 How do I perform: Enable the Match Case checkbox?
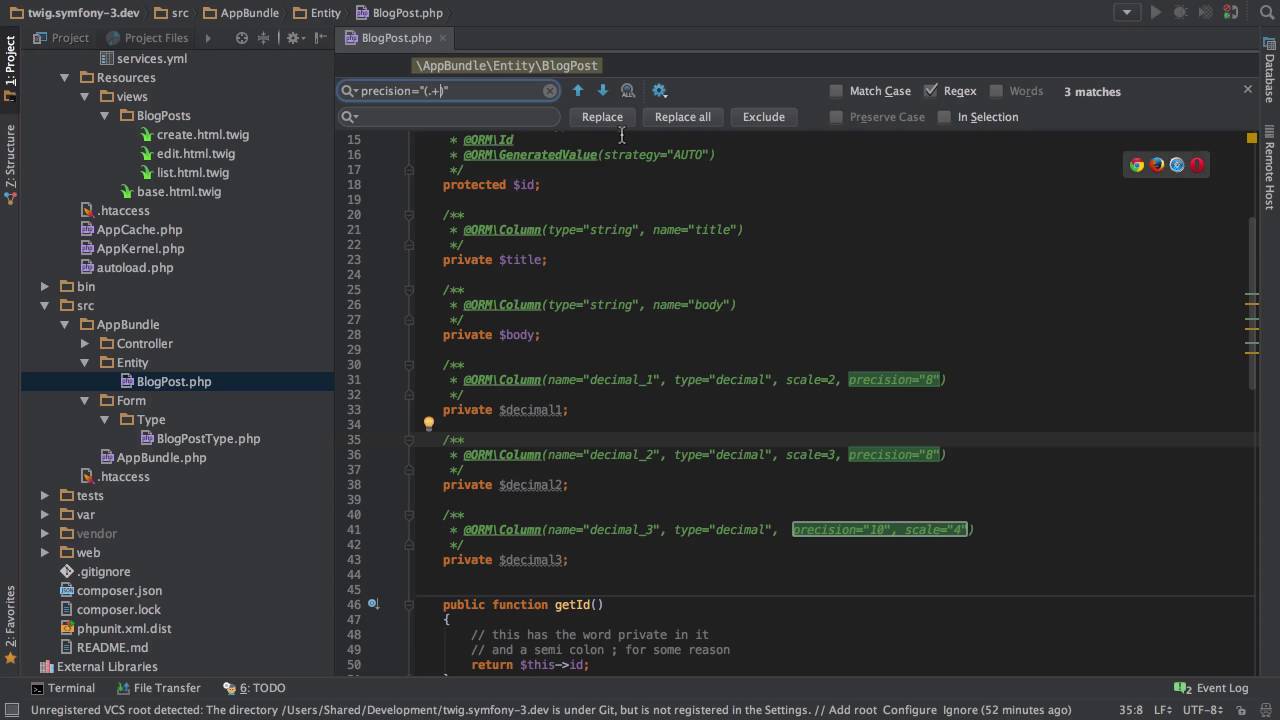(836, 91)
